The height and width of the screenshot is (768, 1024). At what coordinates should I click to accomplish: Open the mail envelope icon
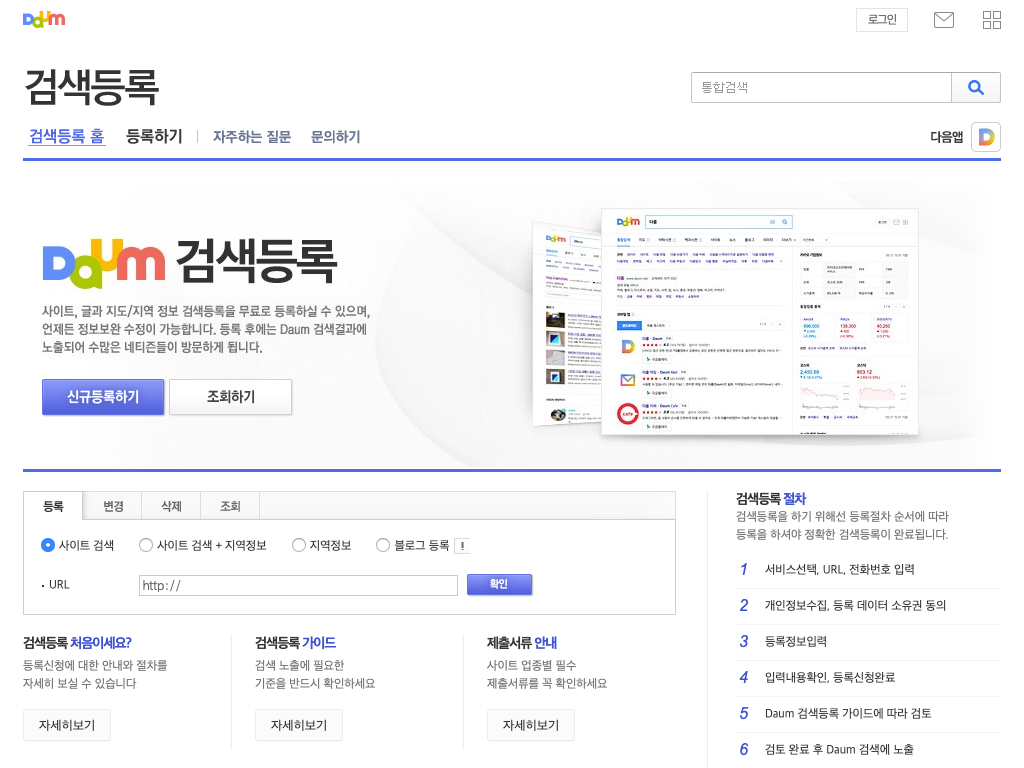click(944, 20)
